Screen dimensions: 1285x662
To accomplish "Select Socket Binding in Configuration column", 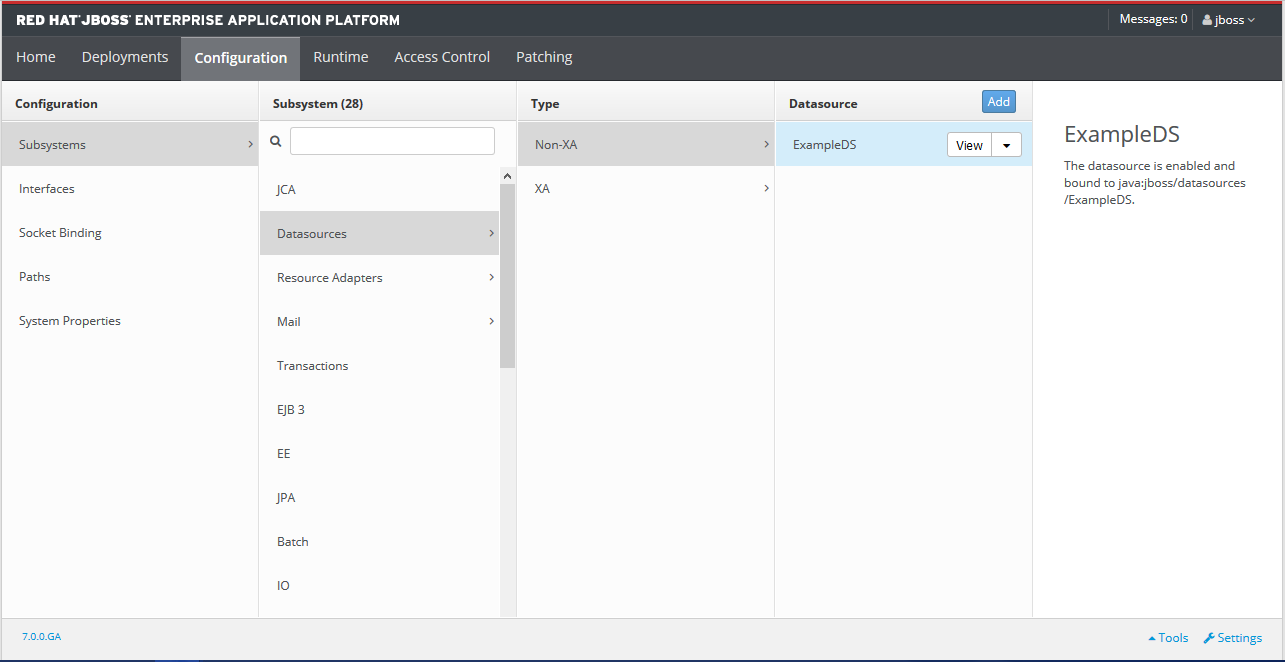I will click(x=130, y=232).
